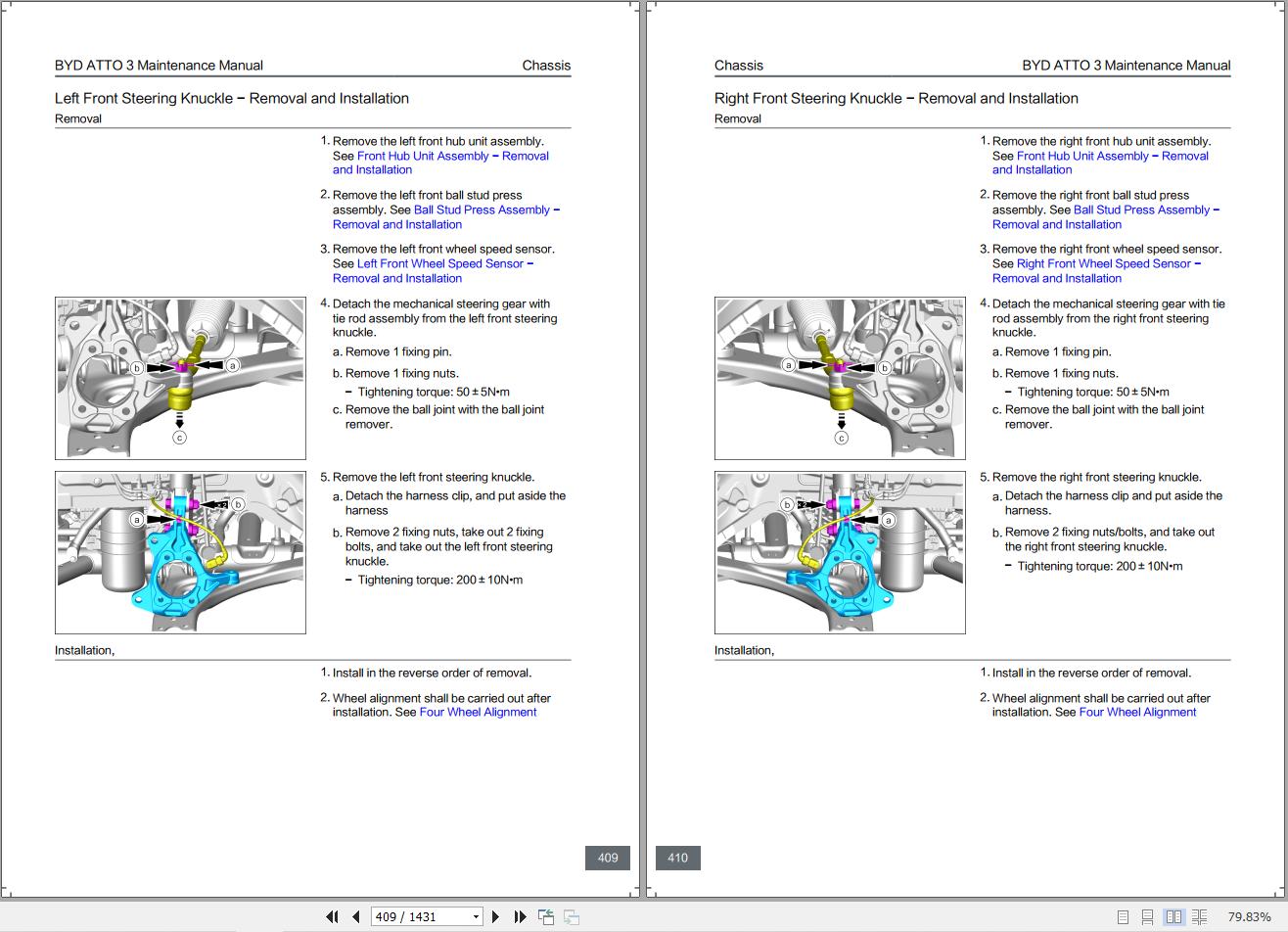
Task: Click the 50 ± 5N•m torque text on right page
Action: pos(1093,392)
